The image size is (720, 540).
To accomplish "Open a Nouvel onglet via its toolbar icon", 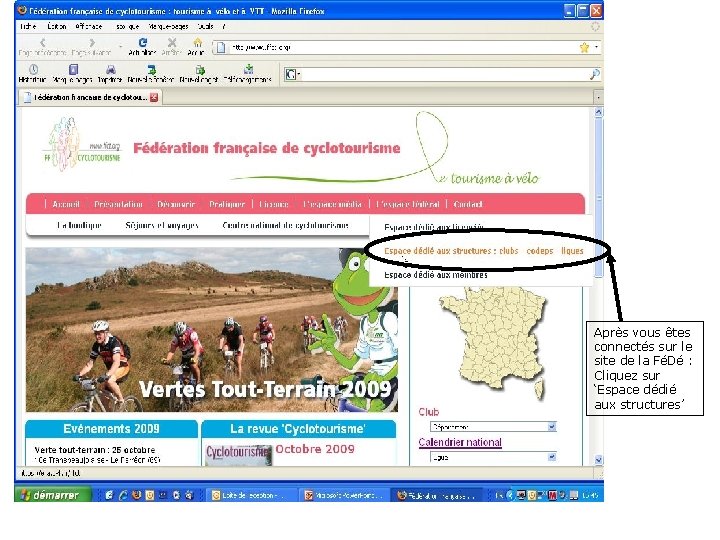I will coord(200,69).
